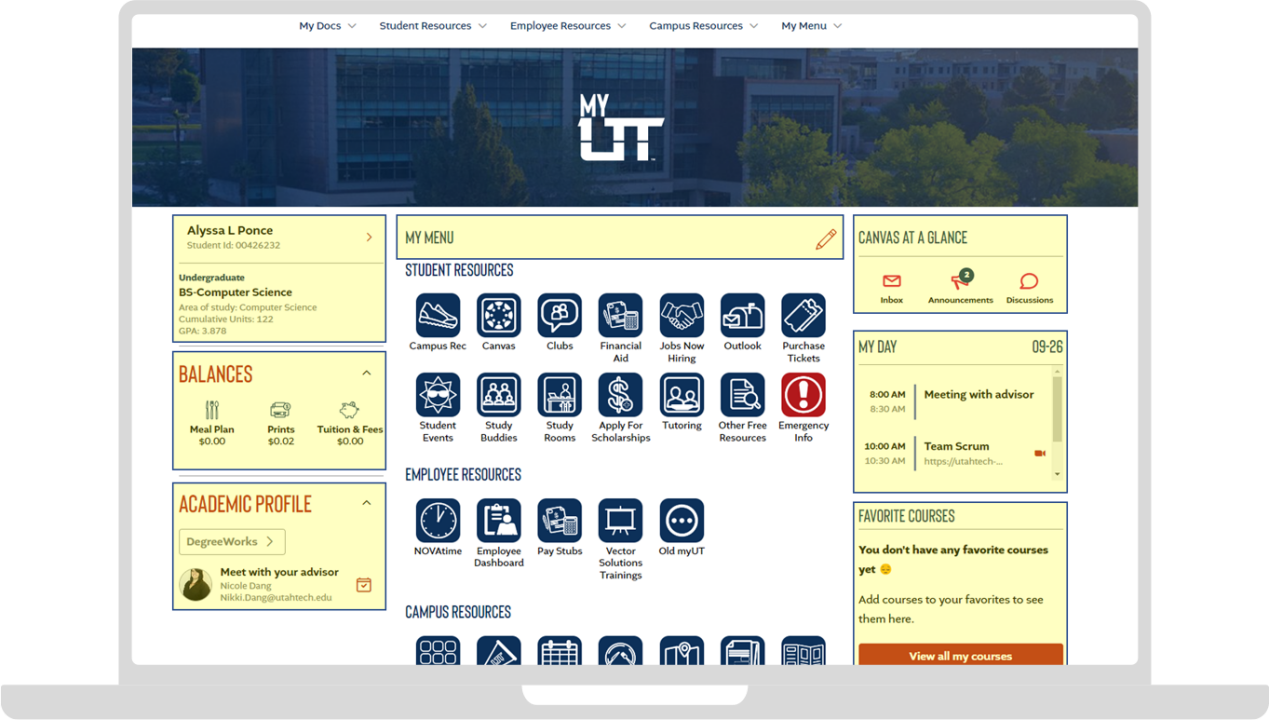The width and height of the screenshot is (1269, 720).
Task: Click the Pay Stubs icon
Action: tap(559, 521)
